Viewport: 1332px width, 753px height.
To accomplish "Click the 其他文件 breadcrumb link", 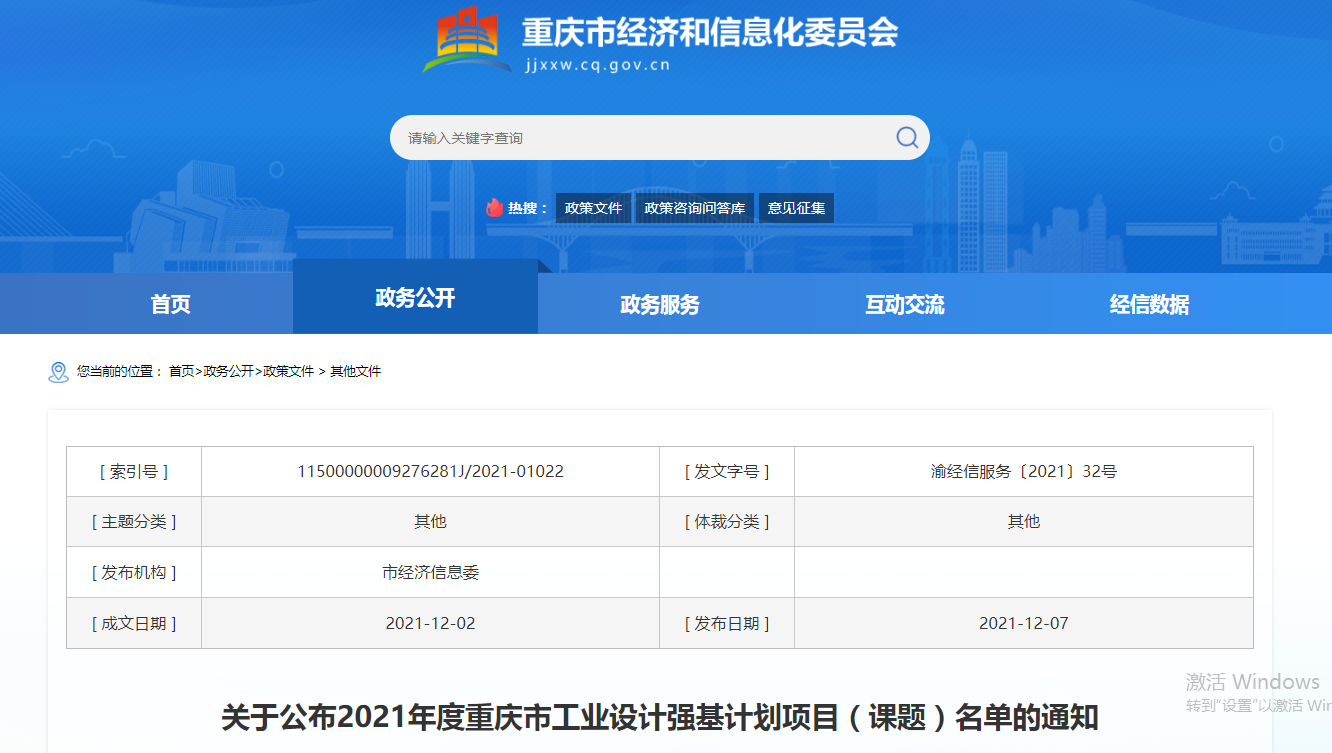I will click(355, 371).
